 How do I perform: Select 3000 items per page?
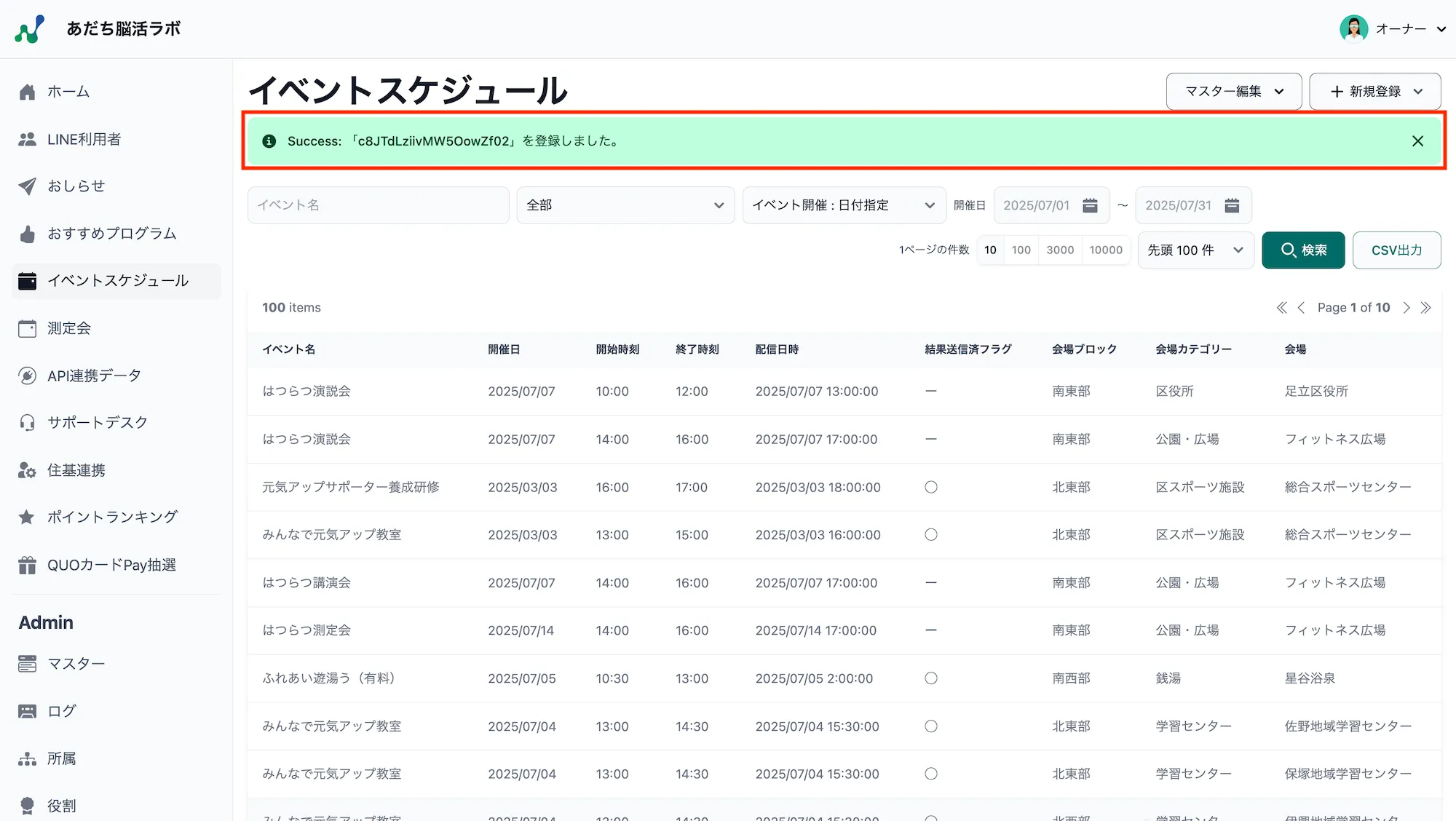[1060, 250]
